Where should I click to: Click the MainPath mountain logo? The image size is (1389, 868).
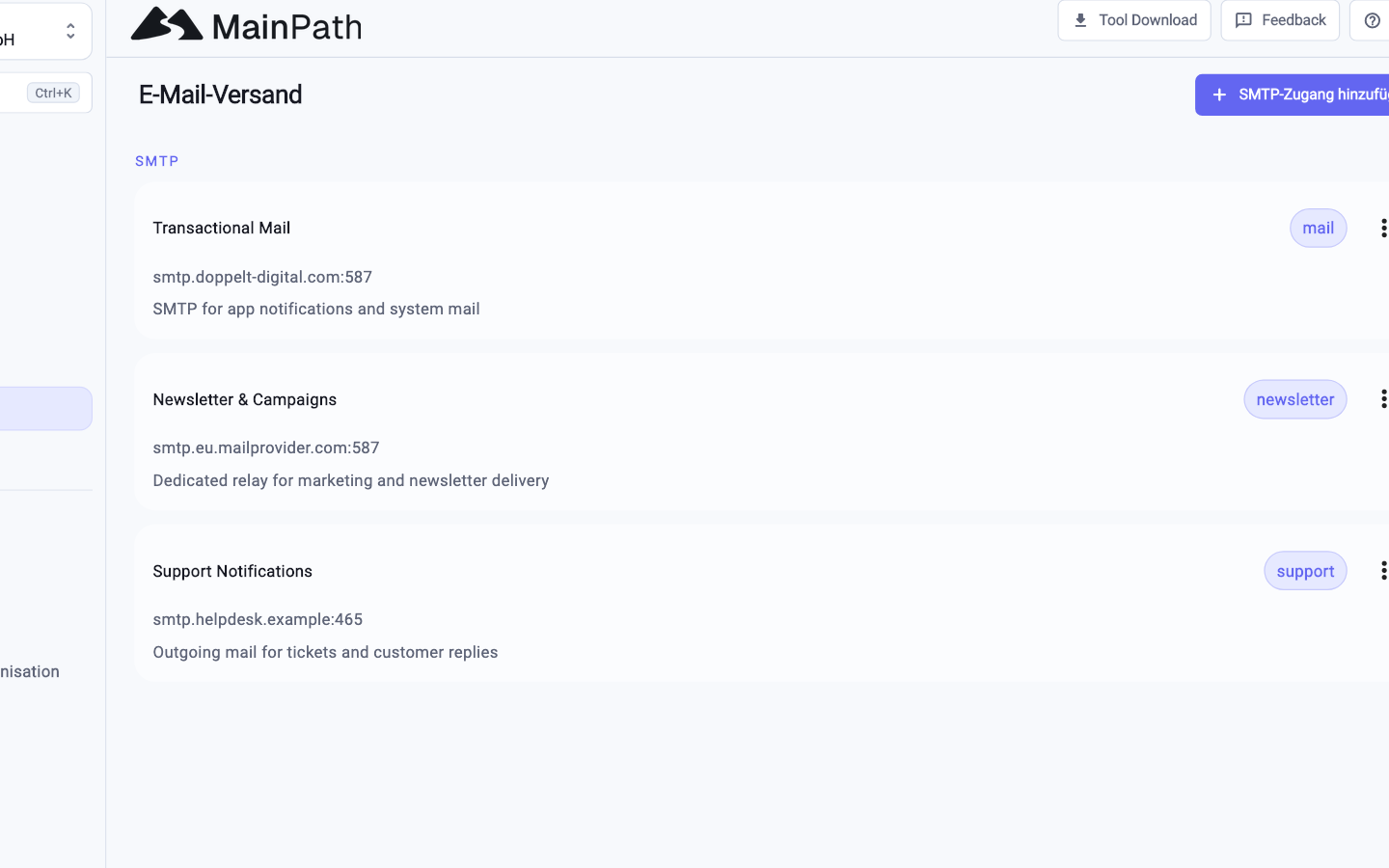(x=246, y=25)
